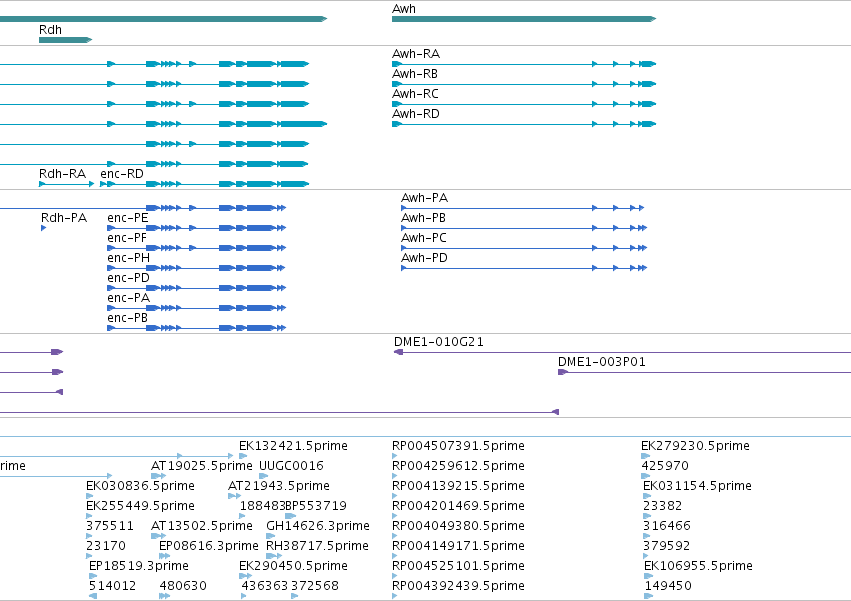Click the enc-PH protein label

129,258
